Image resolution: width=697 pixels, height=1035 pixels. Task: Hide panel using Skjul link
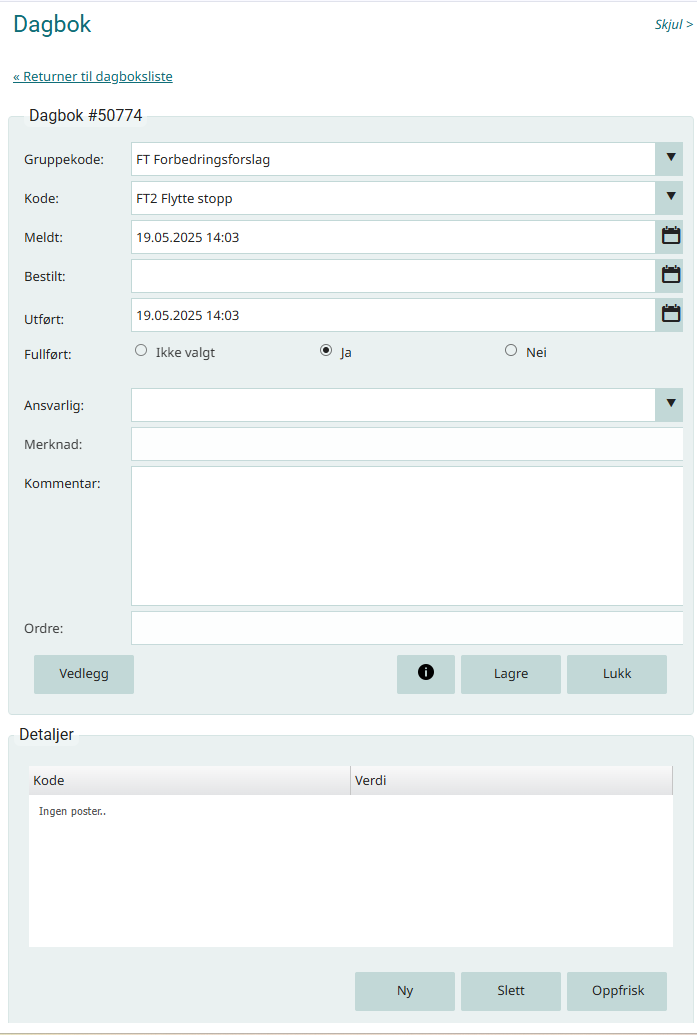tap(673, 25)
